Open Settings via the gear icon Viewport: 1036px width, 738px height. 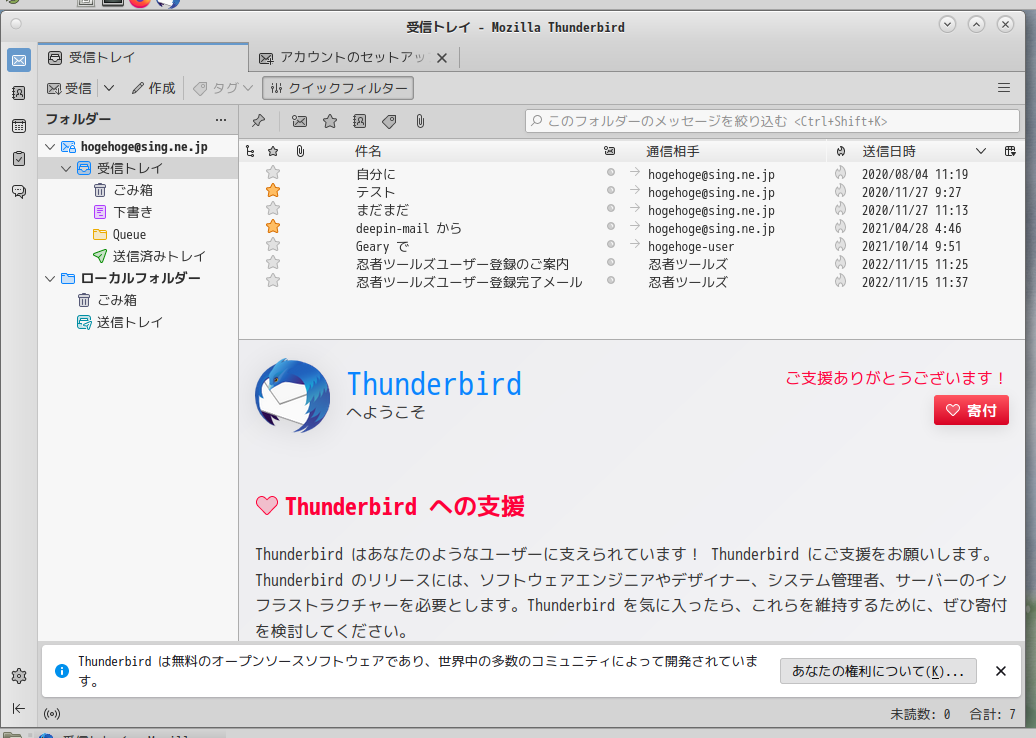coord(19,676)
